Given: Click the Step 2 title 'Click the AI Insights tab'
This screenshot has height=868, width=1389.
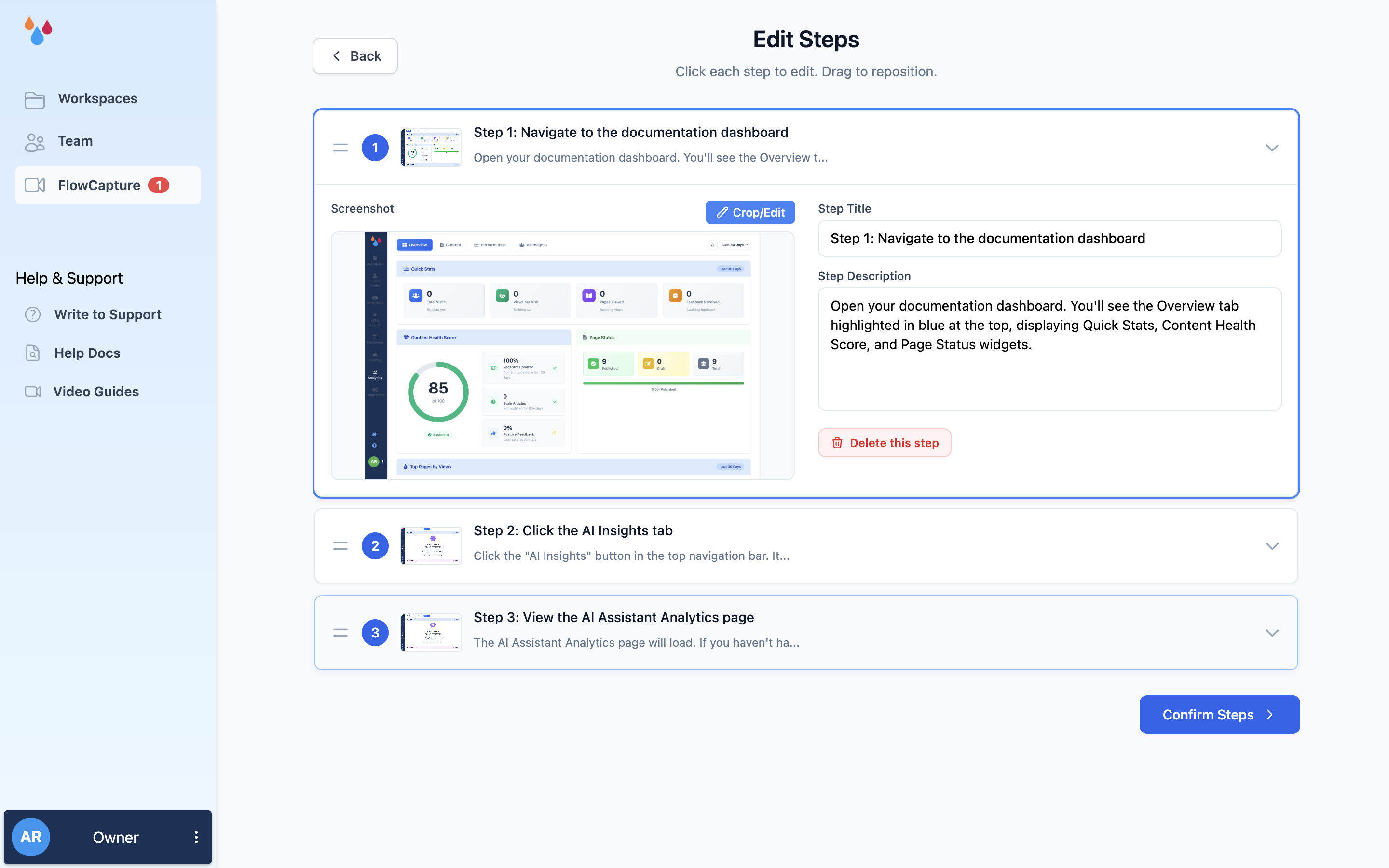Looking at the screenshot, I should click(x=573, y=530).
